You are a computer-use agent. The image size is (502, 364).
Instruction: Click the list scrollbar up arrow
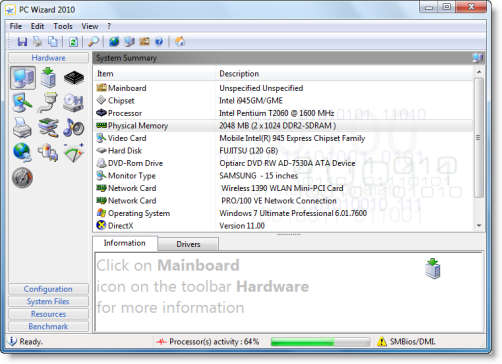[x=479, y=72]
